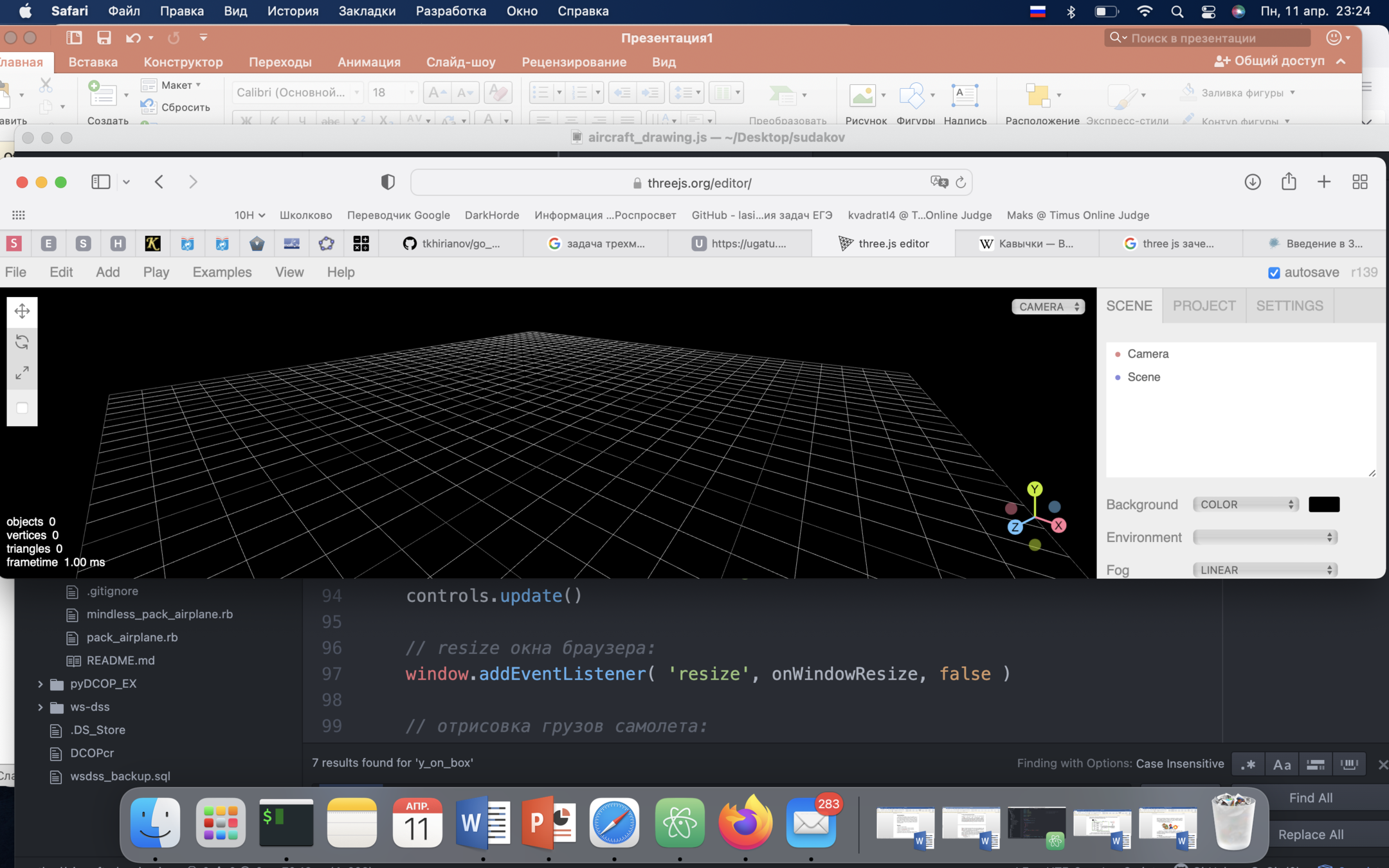Toggle the local space checkbox in toolbar
This screenshot has height=868, width=1389.
coord(22,408)
